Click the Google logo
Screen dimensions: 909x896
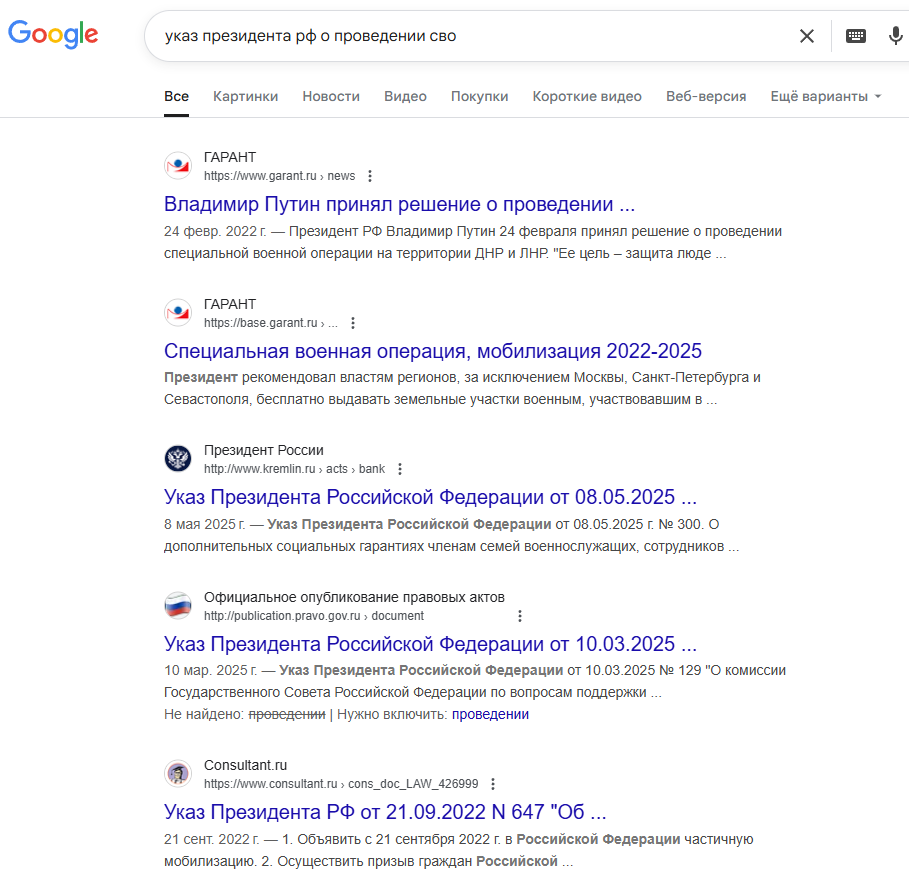[x=53, y=35]
